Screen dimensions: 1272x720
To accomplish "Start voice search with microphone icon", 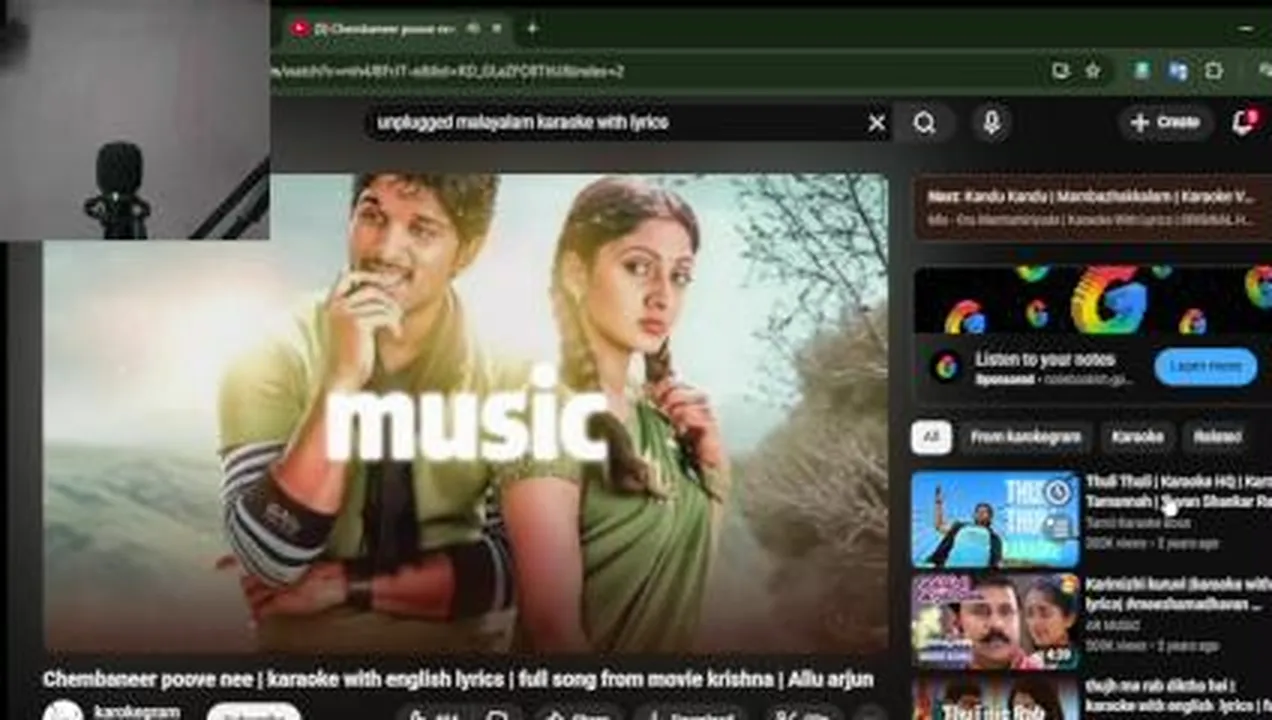I will (991, 123).
